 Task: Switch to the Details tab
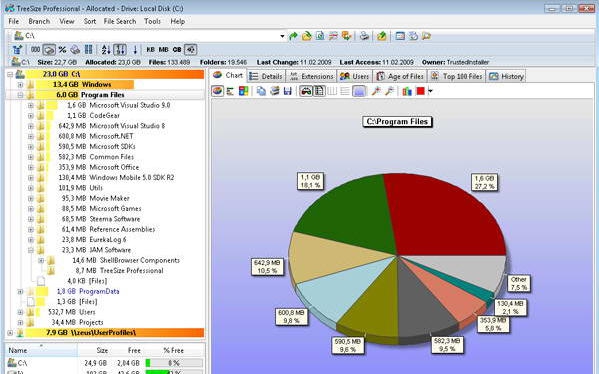[x=266, y=76]
